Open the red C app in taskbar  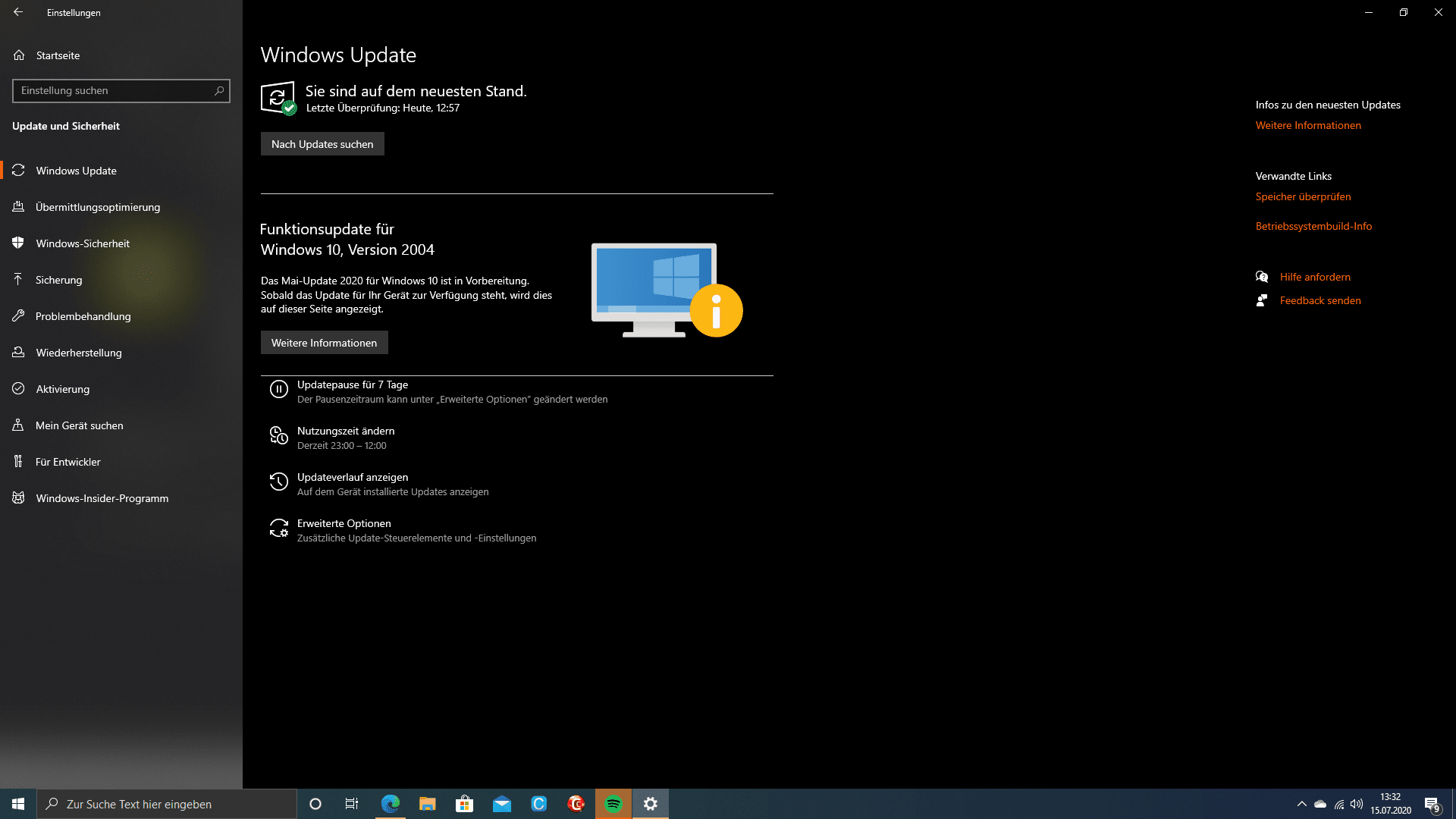576,804
